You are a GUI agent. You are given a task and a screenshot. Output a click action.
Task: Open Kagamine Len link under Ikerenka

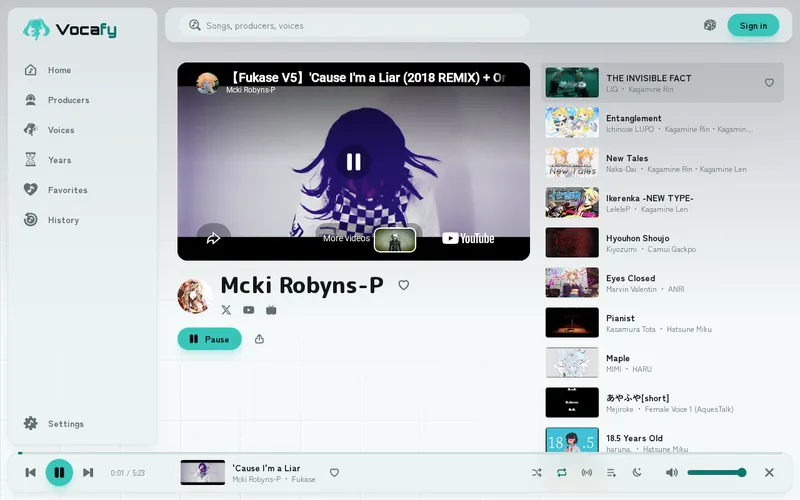tap(664, 209)
